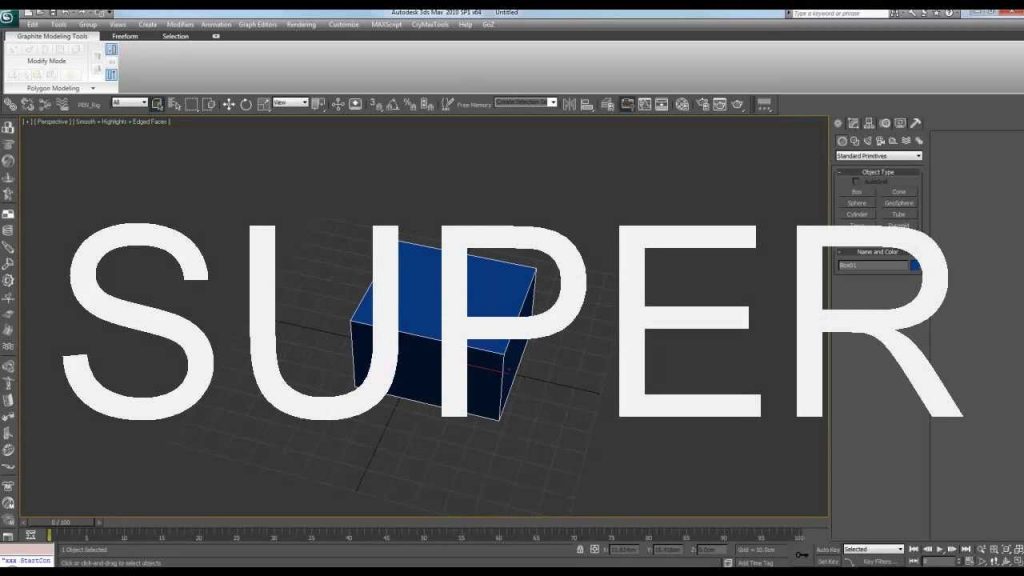Click the object color swatch beside Box01

916,265
